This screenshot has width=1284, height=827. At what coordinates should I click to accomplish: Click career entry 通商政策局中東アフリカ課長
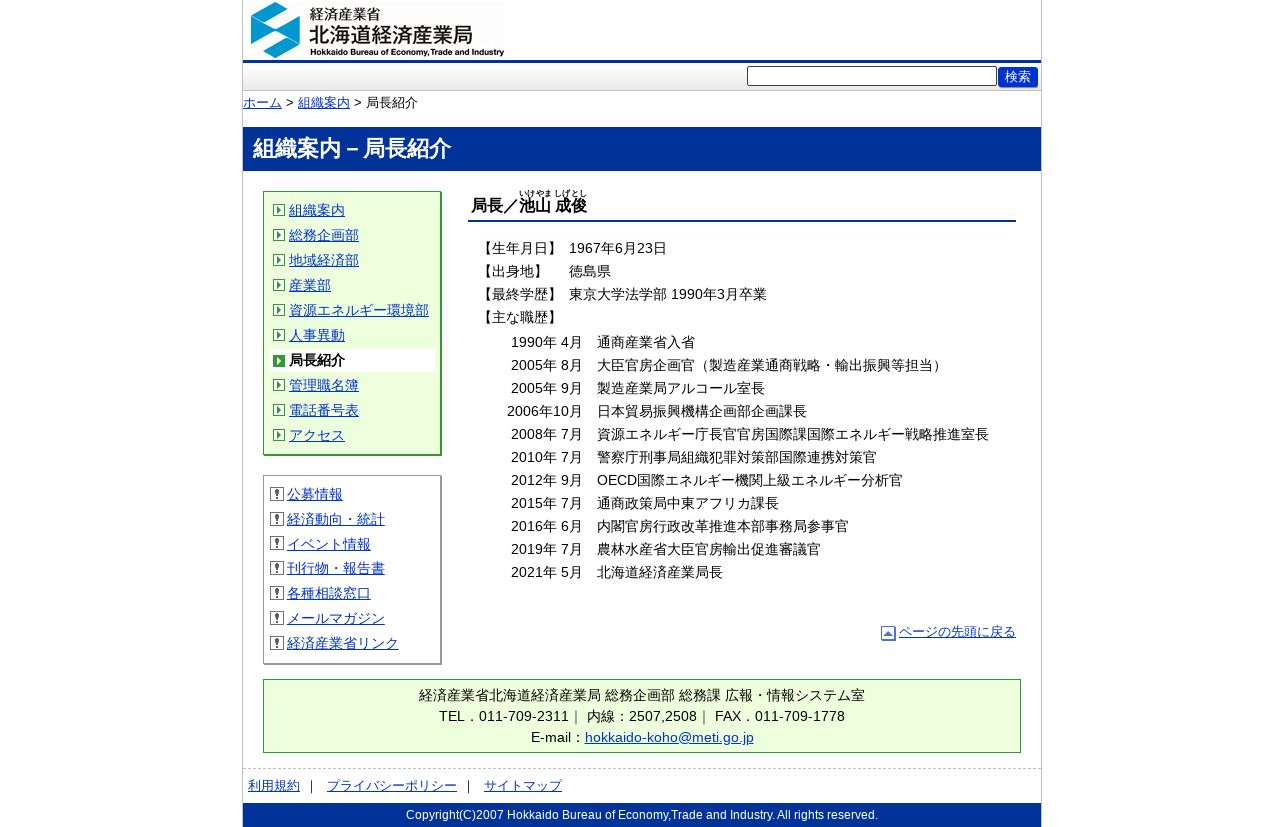click(x=688, y=503)
